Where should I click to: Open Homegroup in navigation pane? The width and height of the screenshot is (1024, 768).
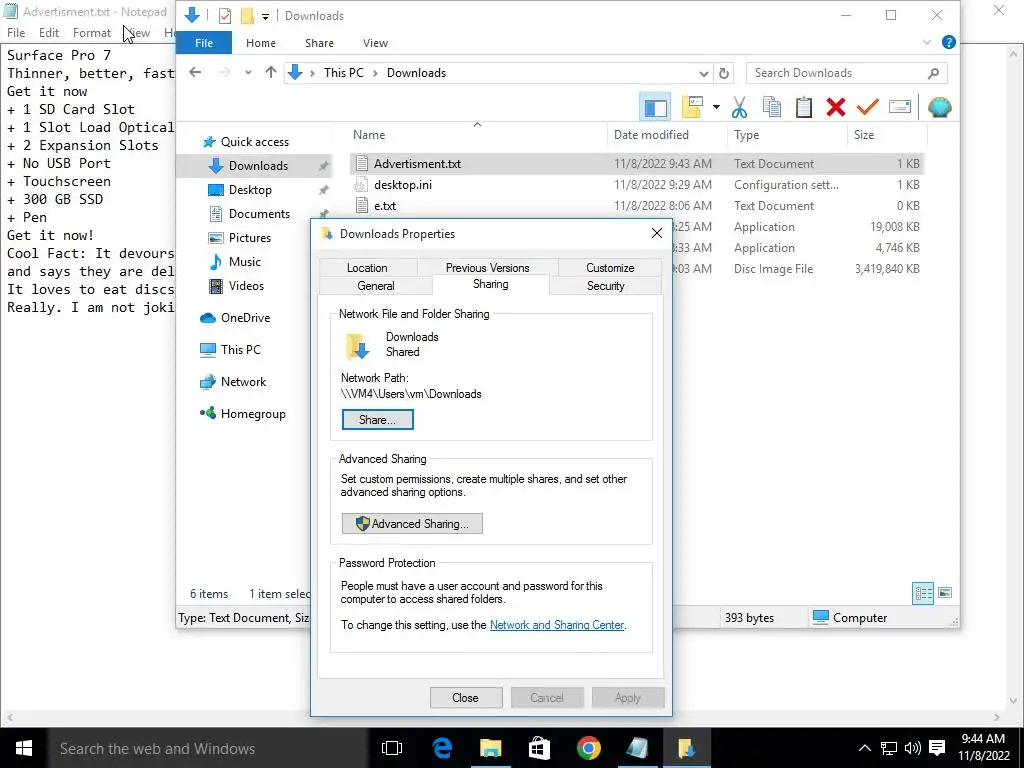(253, 413)
